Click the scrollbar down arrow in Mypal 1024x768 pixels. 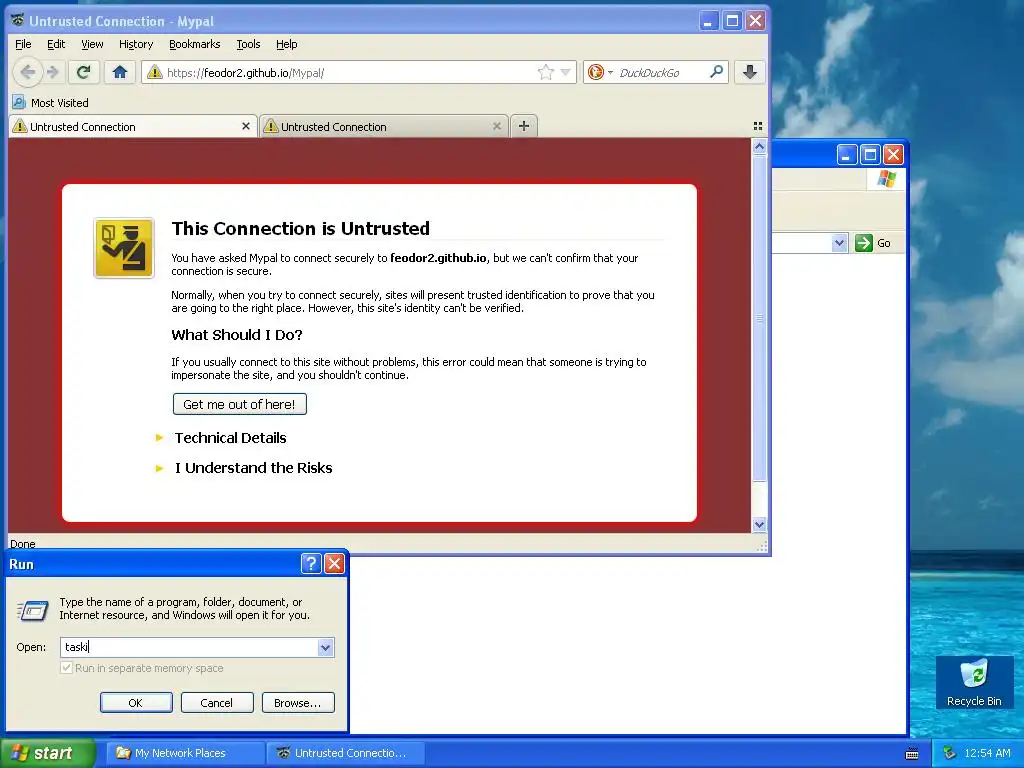pyautogui.click(x=759, y=524)
